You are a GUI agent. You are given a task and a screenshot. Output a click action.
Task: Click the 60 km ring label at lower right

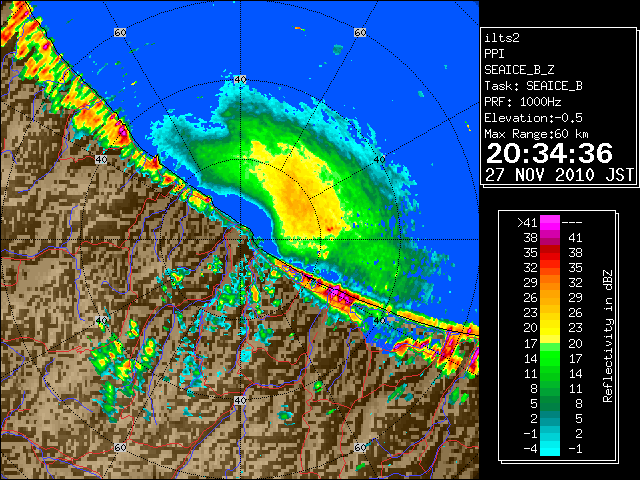point(360,447)
